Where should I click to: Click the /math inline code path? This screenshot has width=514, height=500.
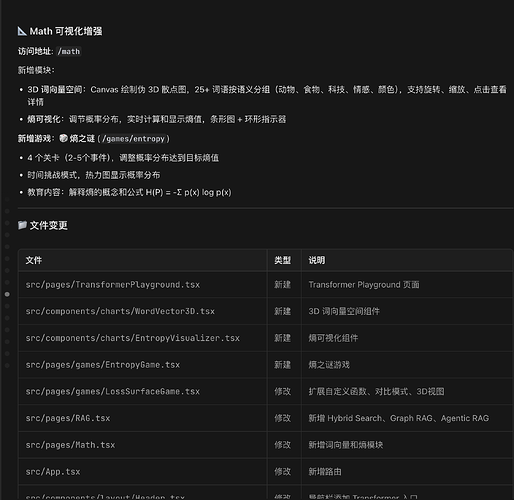point(69,51)
